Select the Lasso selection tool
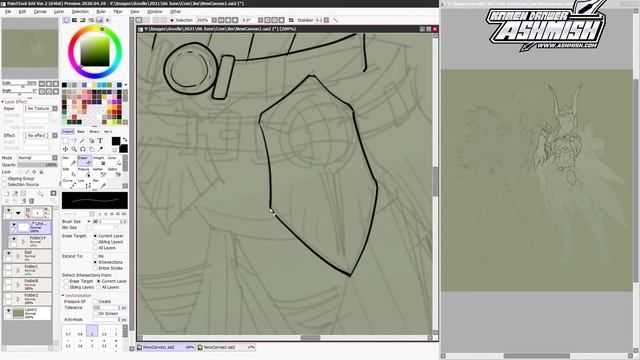The image size is (640, 360). pos(74,141)
